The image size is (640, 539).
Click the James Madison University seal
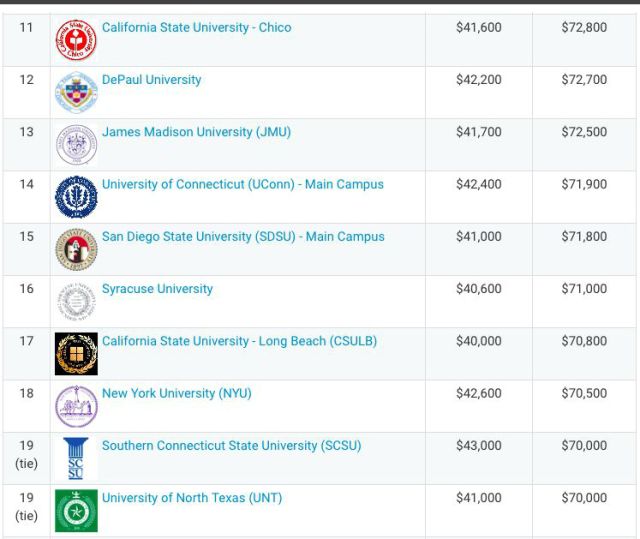(76, 144)
